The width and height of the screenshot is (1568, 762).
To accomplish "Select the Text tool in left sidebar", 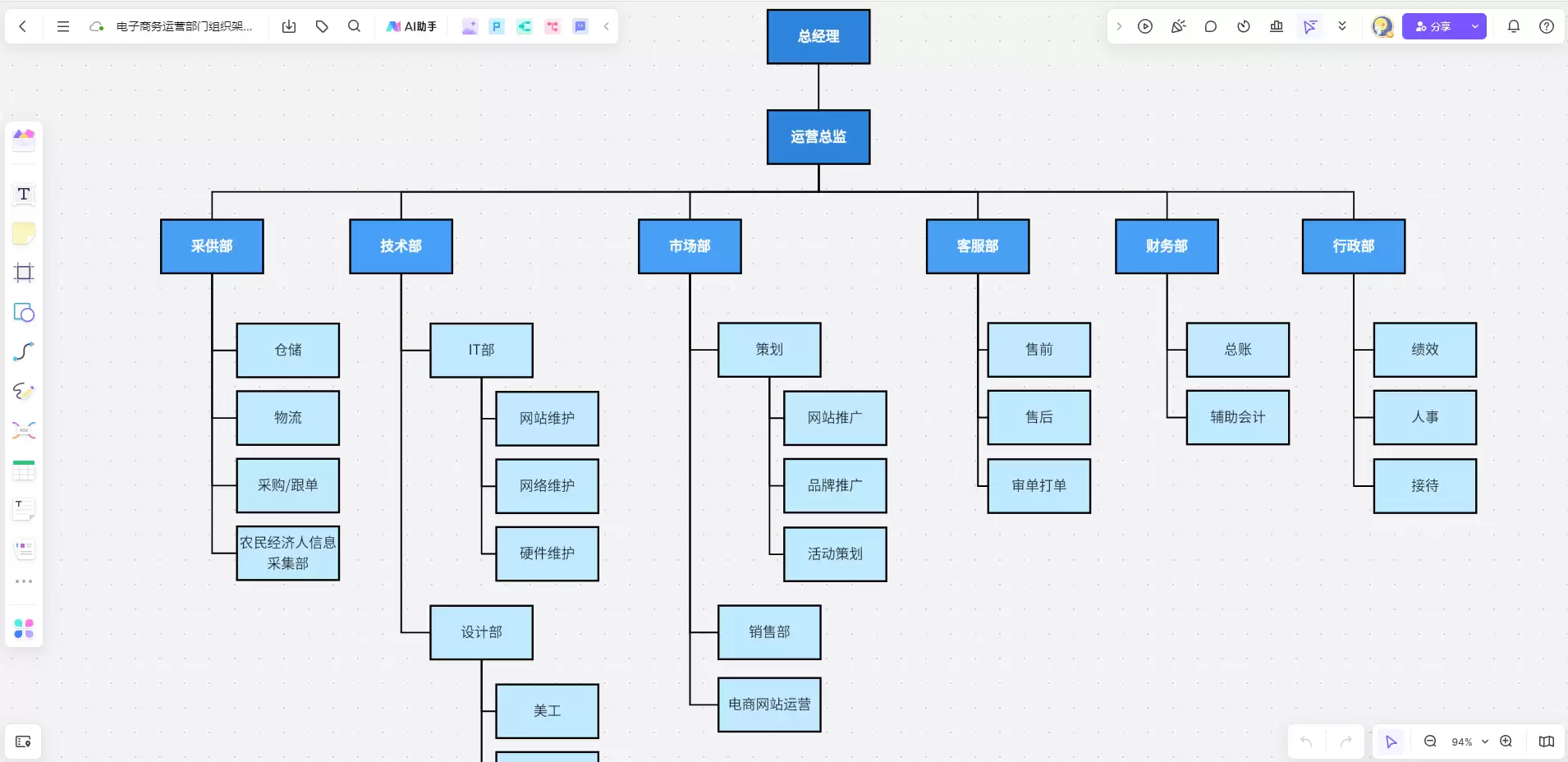I will point(24,195).
